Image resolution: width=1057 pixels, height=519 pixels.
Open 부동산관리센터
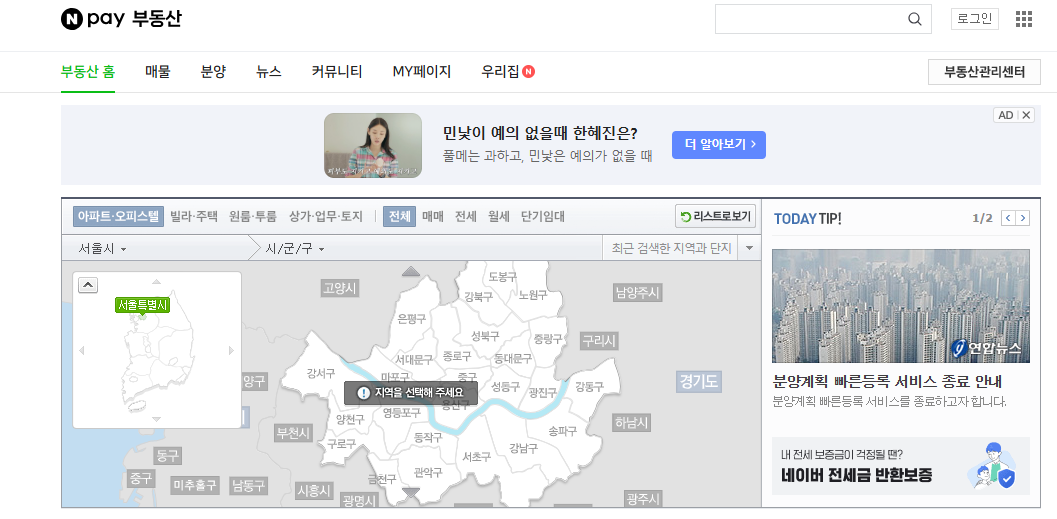(984, 72)
